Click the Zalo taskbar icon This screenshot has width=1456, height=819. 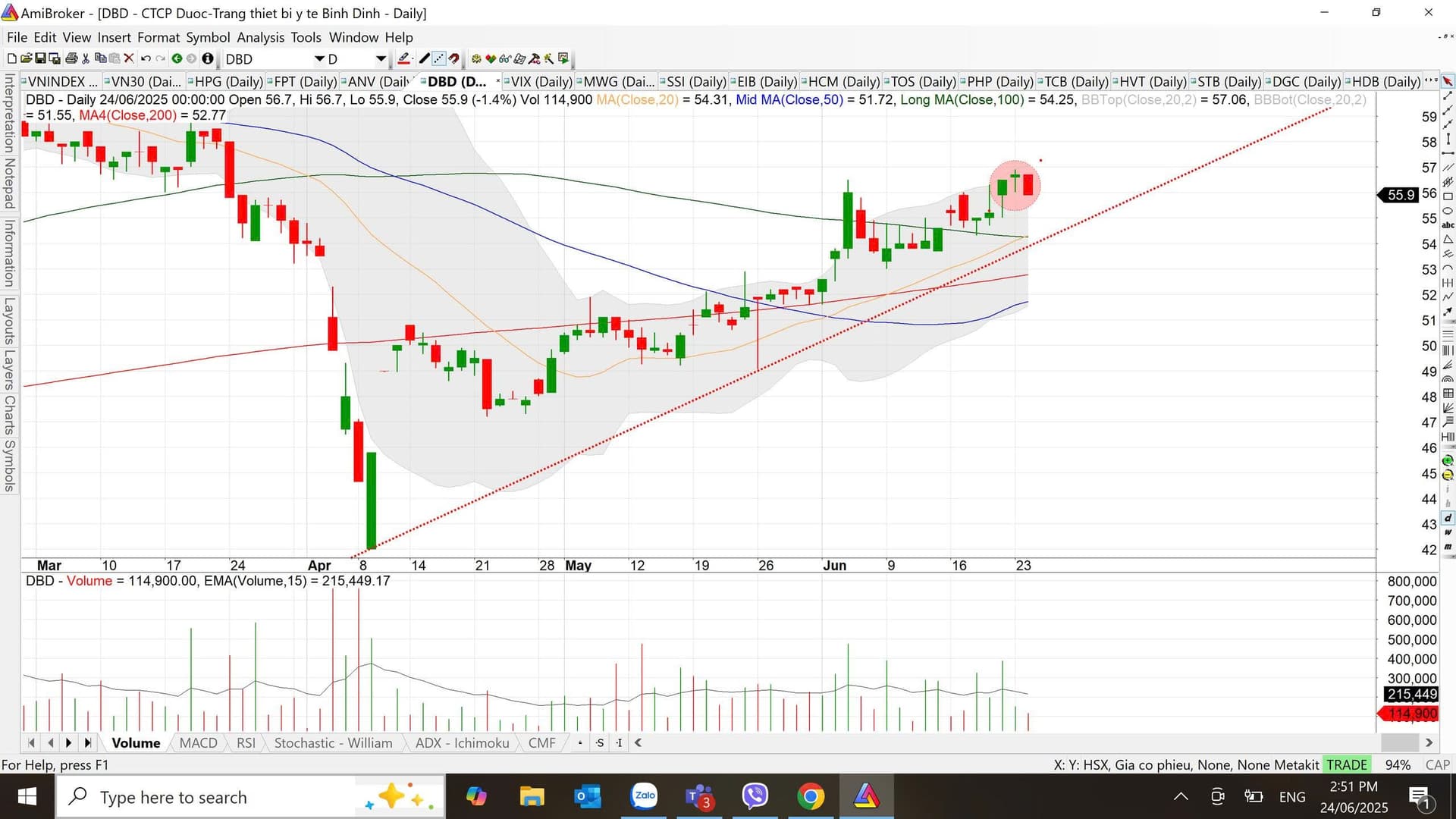pyautogui.click(x=644, y=796)
